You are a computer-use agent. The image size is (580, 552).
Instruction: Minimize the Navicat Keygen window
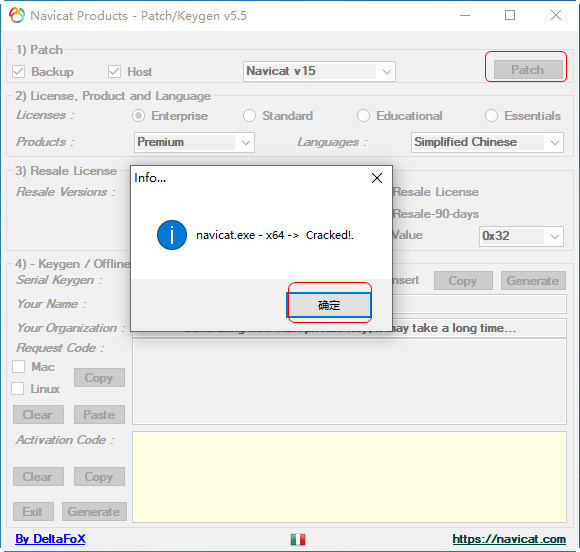pyautogui.click(x=465, y=16)
